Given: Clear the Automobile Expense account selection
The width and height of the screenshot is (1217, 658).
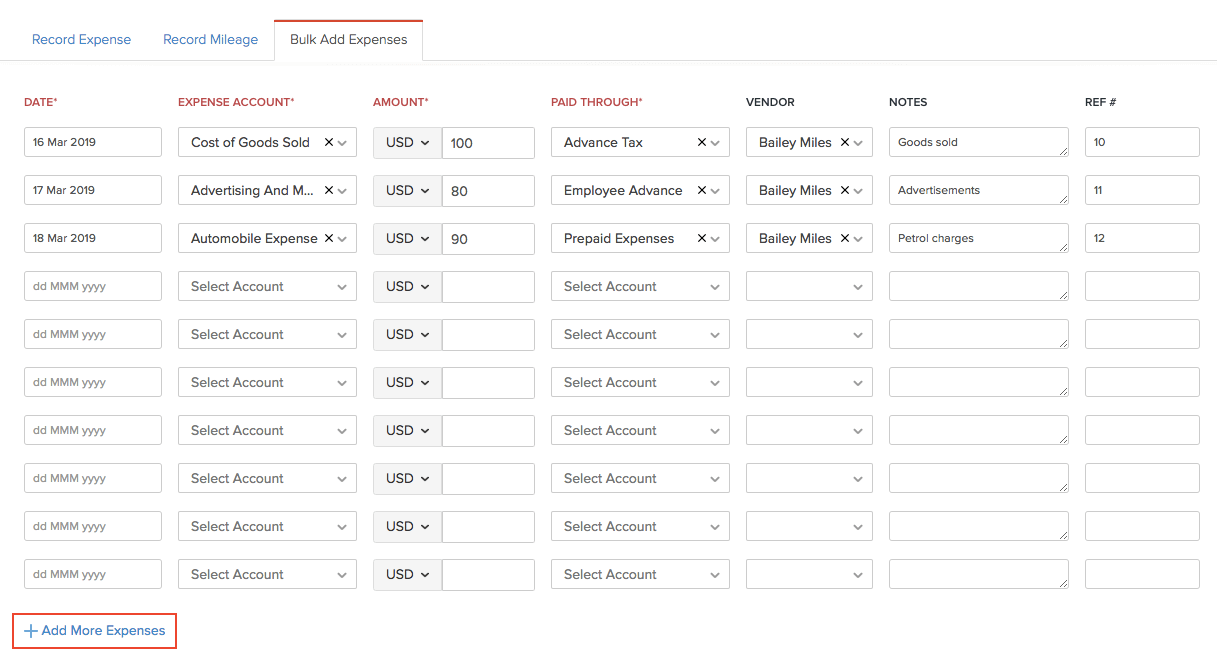Looking at the screenshot, I should pyautogui.click(x=327, y=238).
